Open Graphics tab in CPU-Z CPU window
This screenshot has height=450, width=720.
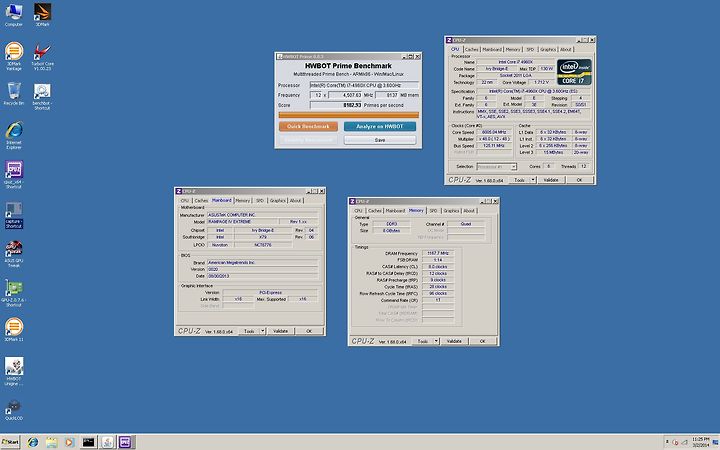547,49
